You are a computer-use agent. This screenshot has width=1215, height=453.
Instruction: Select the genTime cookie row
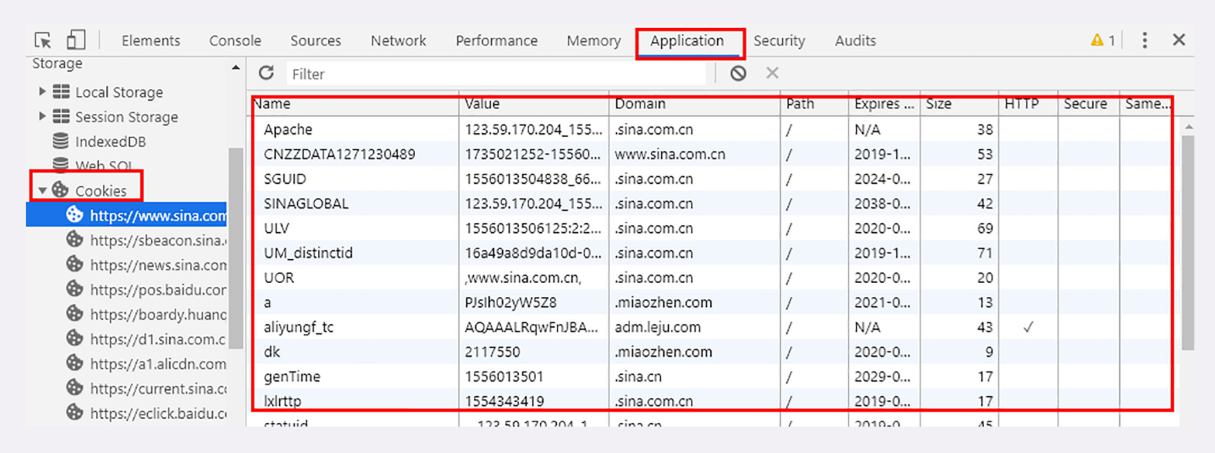coord(711,377)
